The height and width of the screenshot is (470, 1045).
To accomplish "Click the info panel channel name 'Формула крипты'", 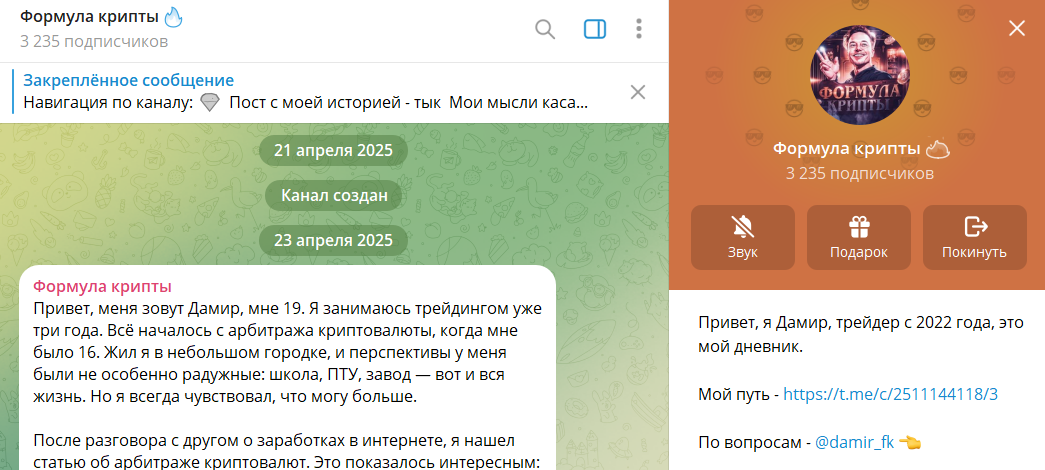I will click(x=846, y=148).
